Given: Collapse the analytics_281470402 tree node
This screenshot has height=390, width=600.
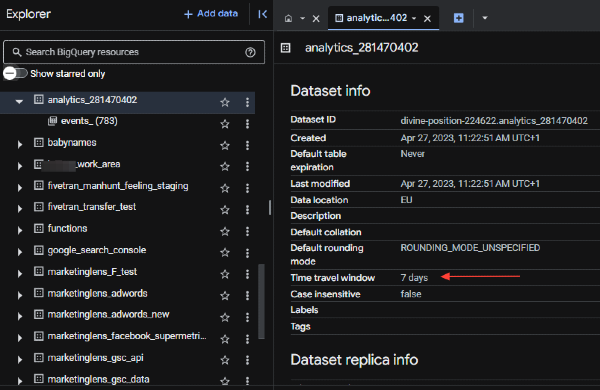Looking at the screenshot, I should [19, 101].
